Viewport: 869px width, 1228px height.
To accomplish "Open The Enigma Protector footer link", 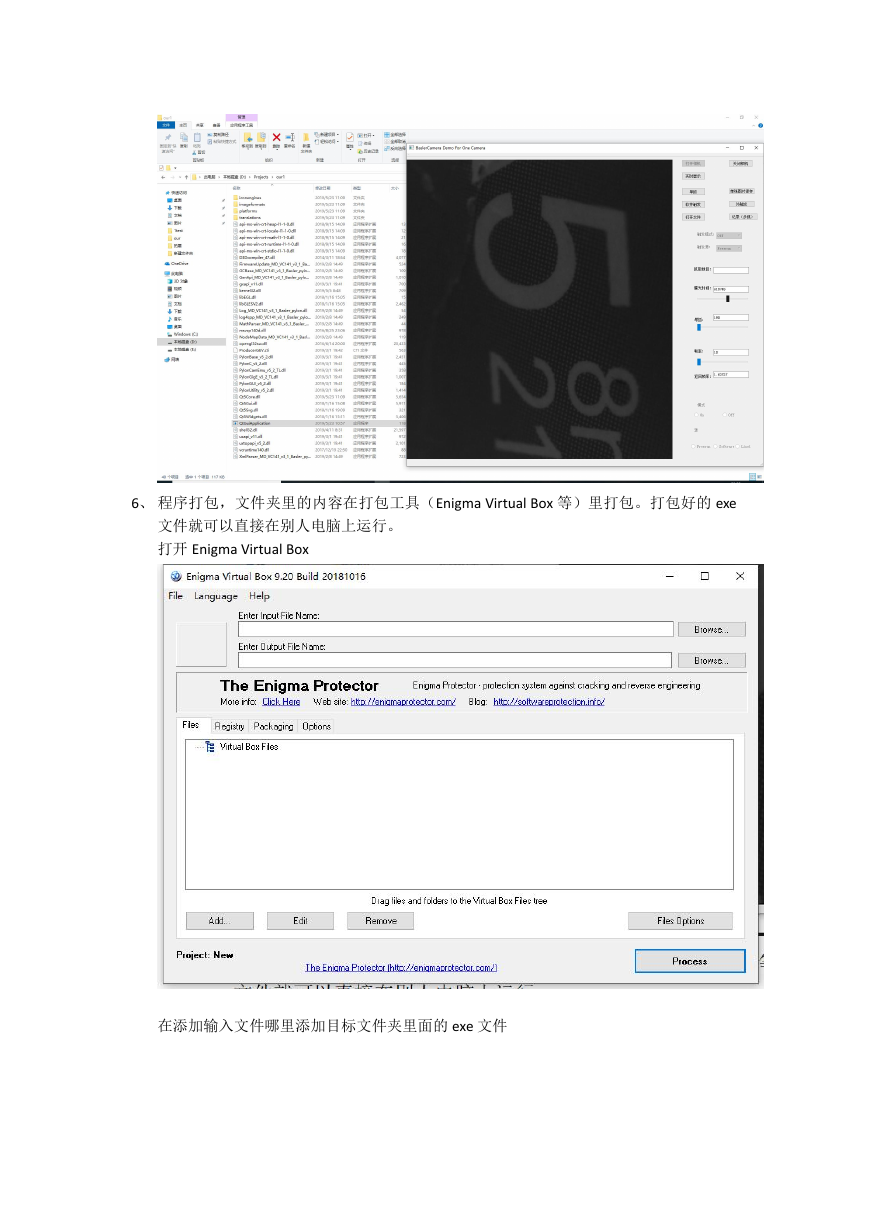I will click(x=401, y=968).
